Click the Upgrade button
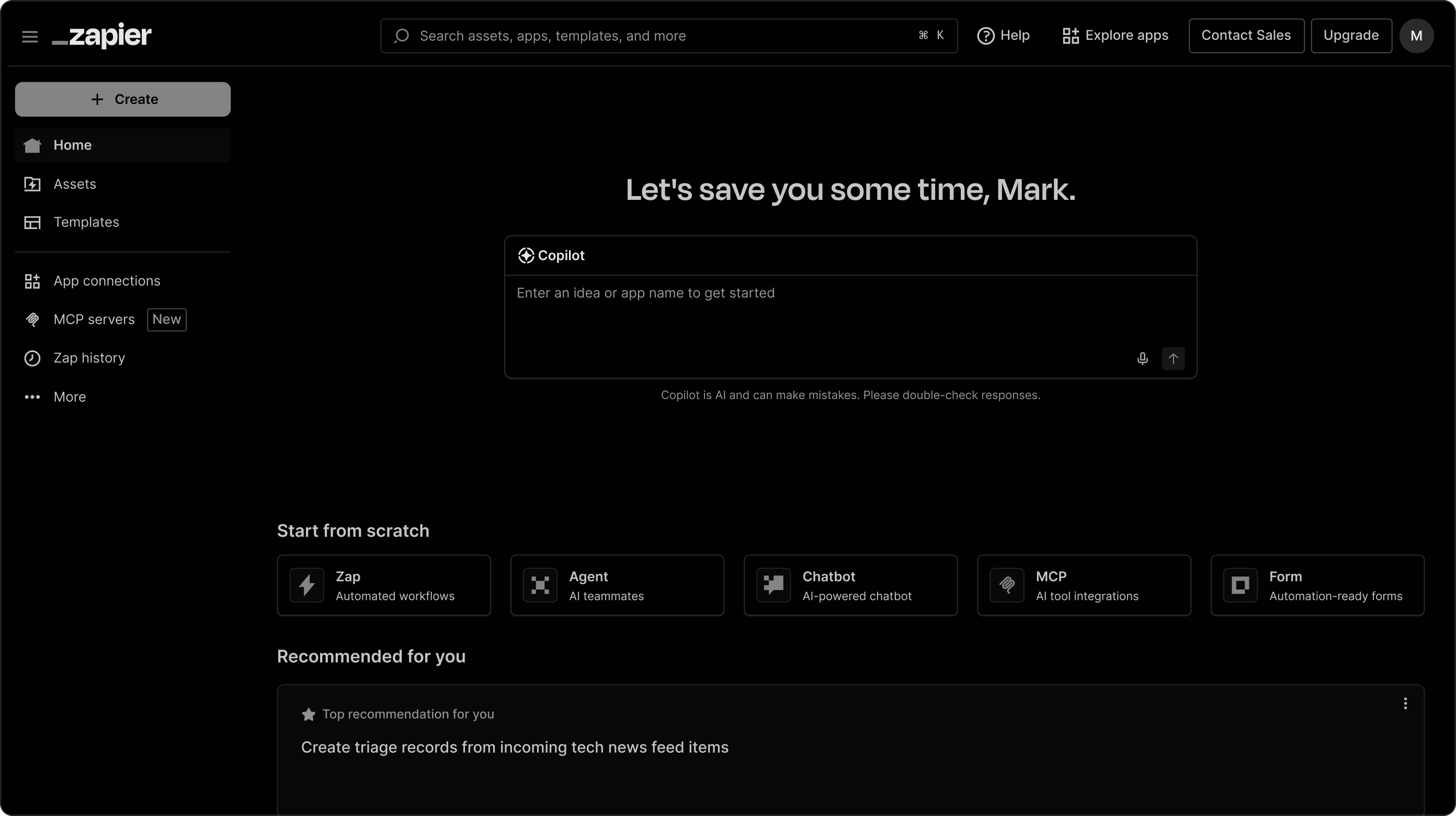The height and width of the screenshot is (816, 1456). [x=1351, y=36]
